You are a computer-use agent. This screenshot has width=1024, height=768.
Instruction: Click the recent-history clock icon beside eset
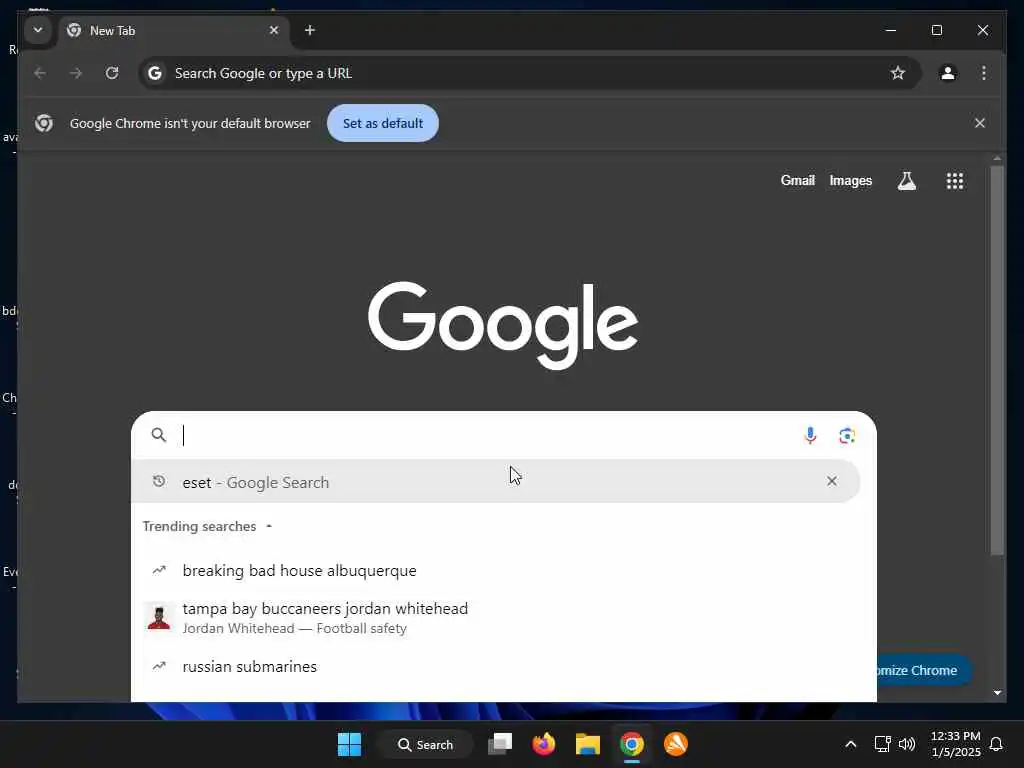click(x=159, y=481)
